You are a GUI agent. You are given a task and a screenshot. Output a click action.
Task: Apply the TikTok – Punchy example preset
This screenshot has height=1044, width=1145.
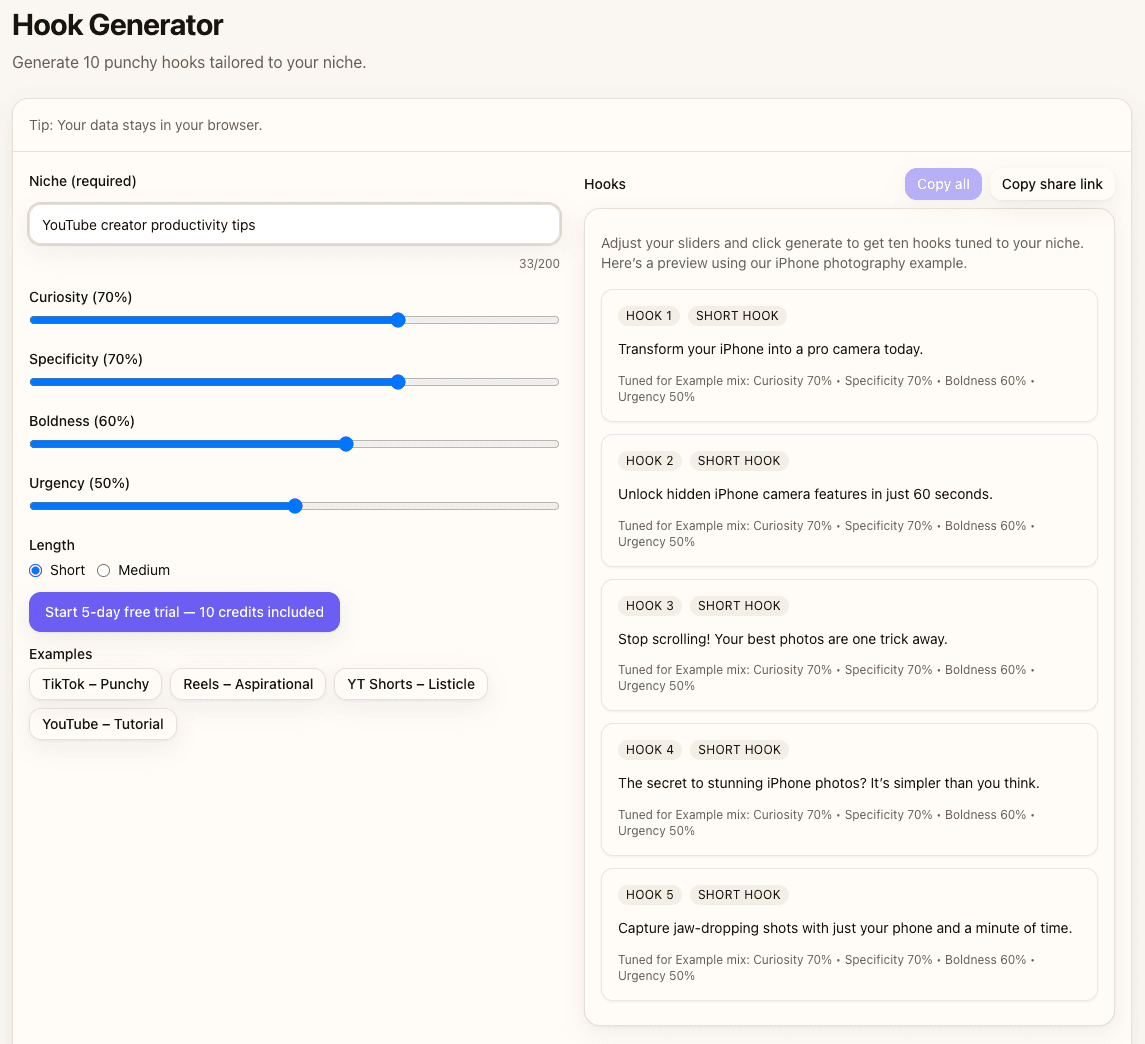point(95,684)
